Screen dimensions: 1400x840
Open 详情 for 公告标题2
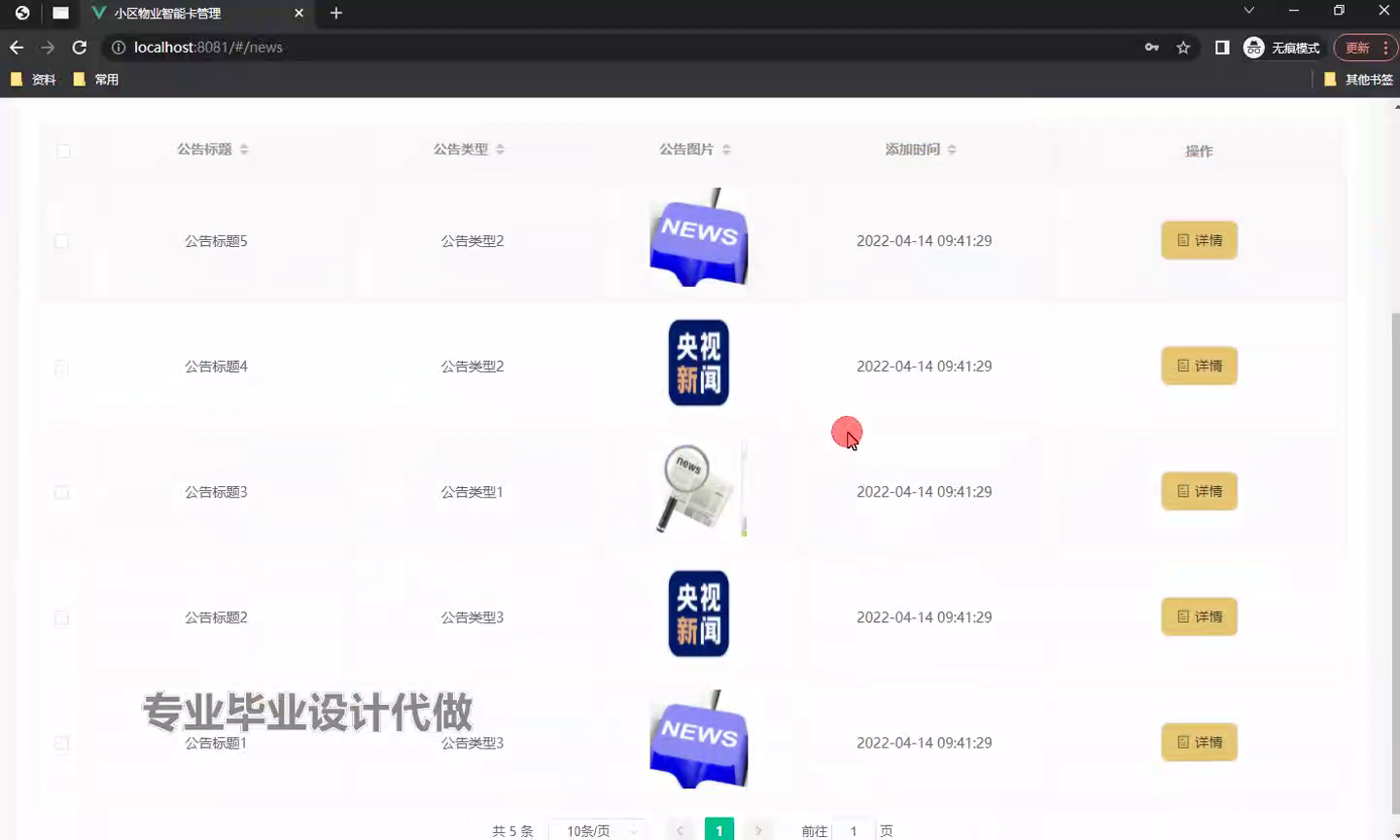tap(1199, 616)
